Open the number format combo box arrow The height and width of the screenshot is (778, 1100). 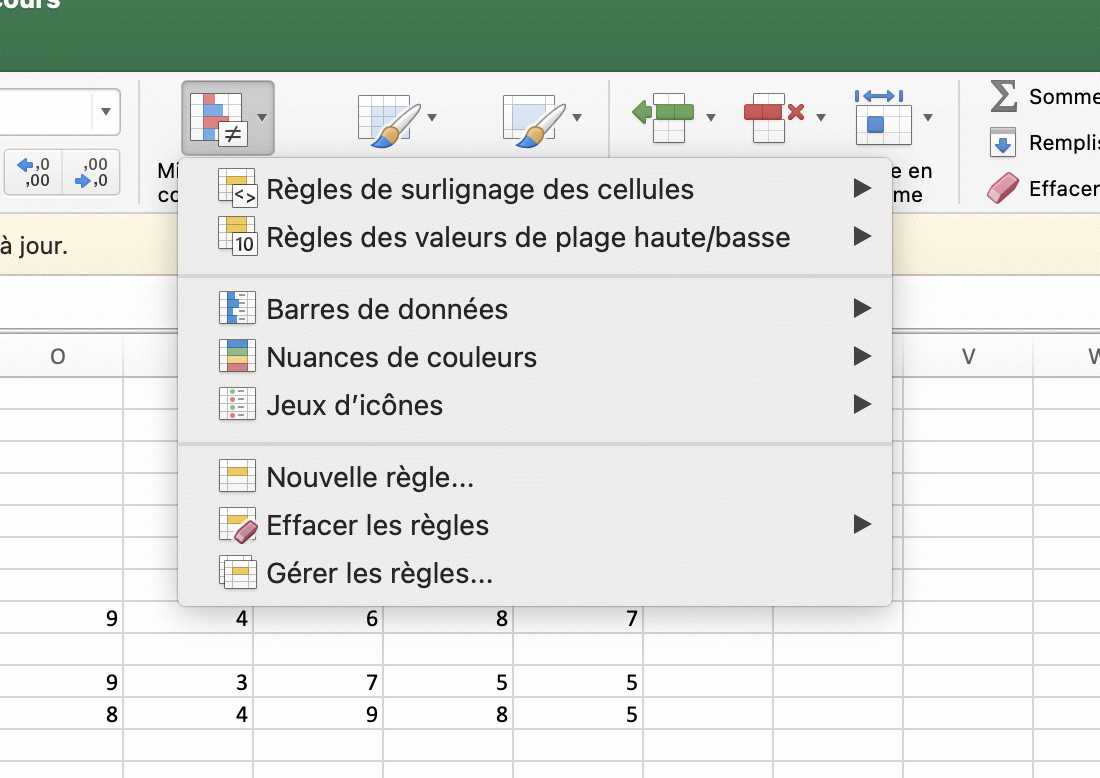[x=104, y=112]
